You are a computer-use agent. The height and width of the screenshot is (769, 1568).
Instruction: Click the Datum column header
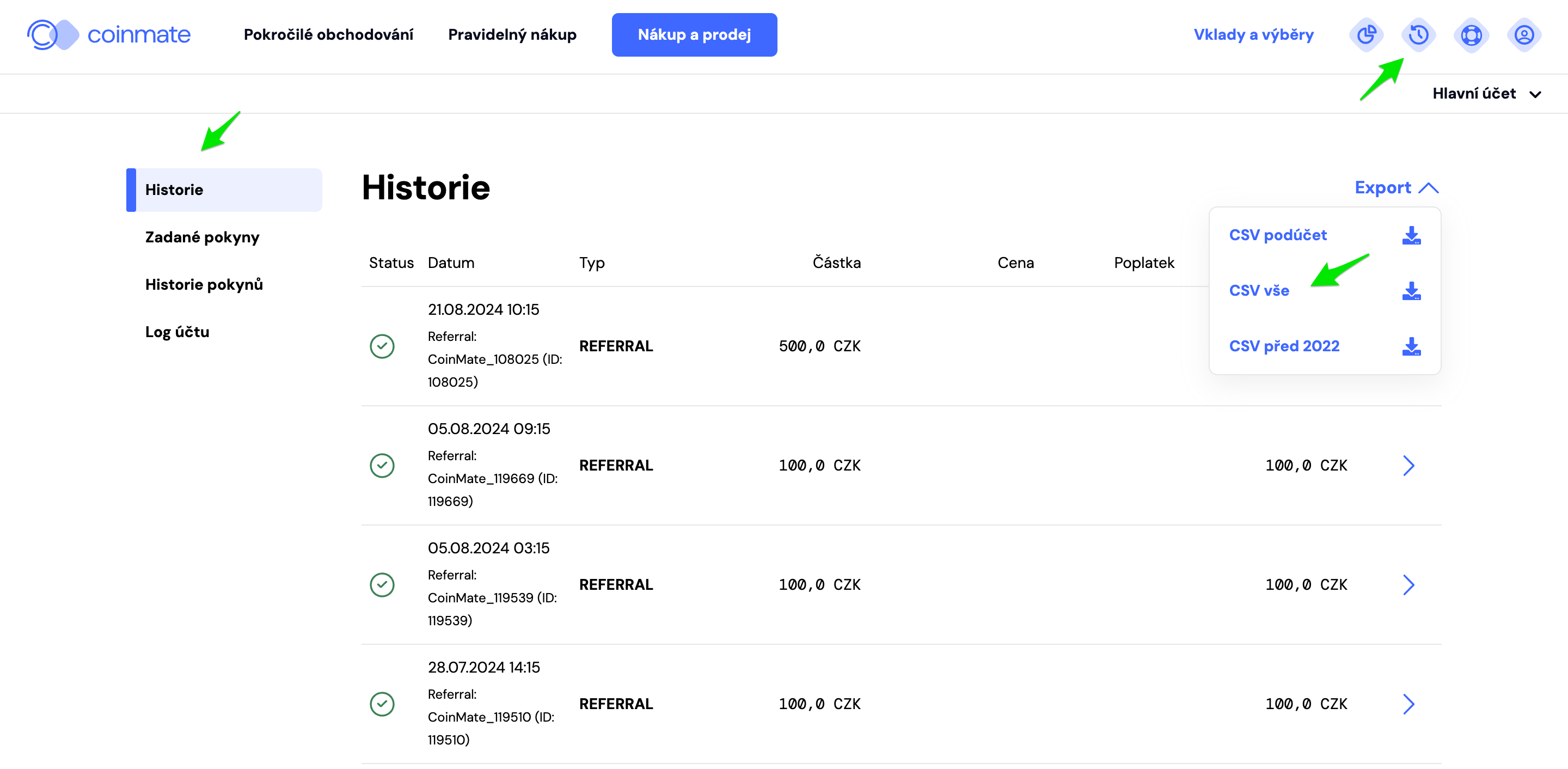451,263
